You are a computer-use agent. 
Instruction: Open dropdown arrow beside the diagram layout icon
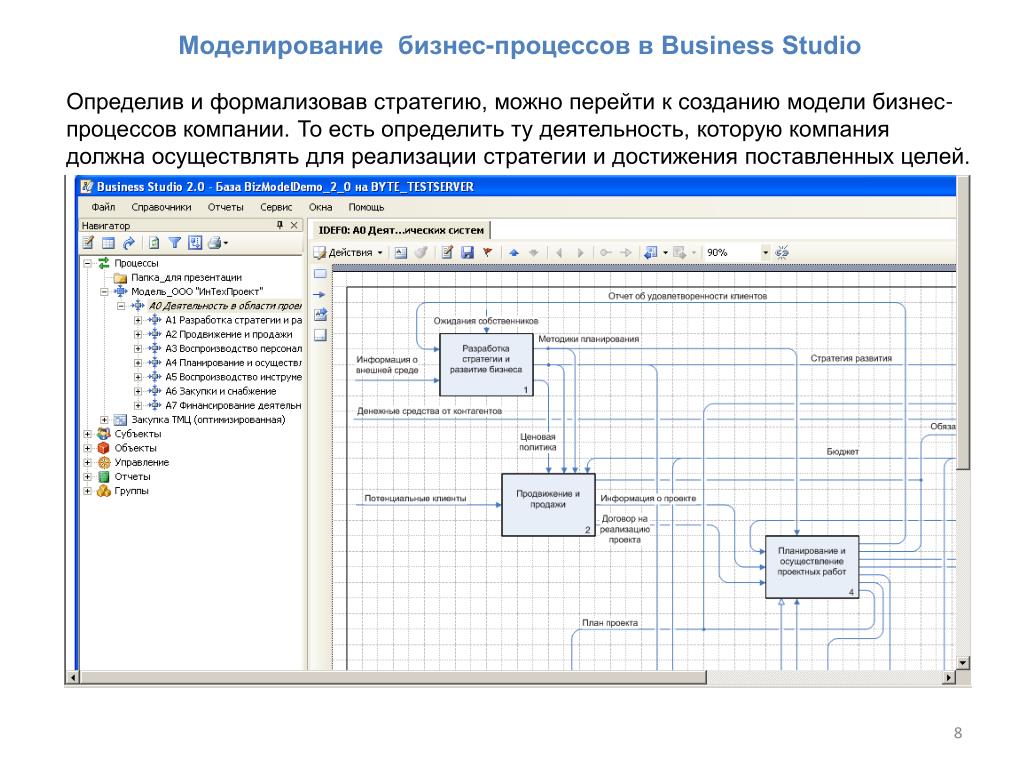pos(665,253)
